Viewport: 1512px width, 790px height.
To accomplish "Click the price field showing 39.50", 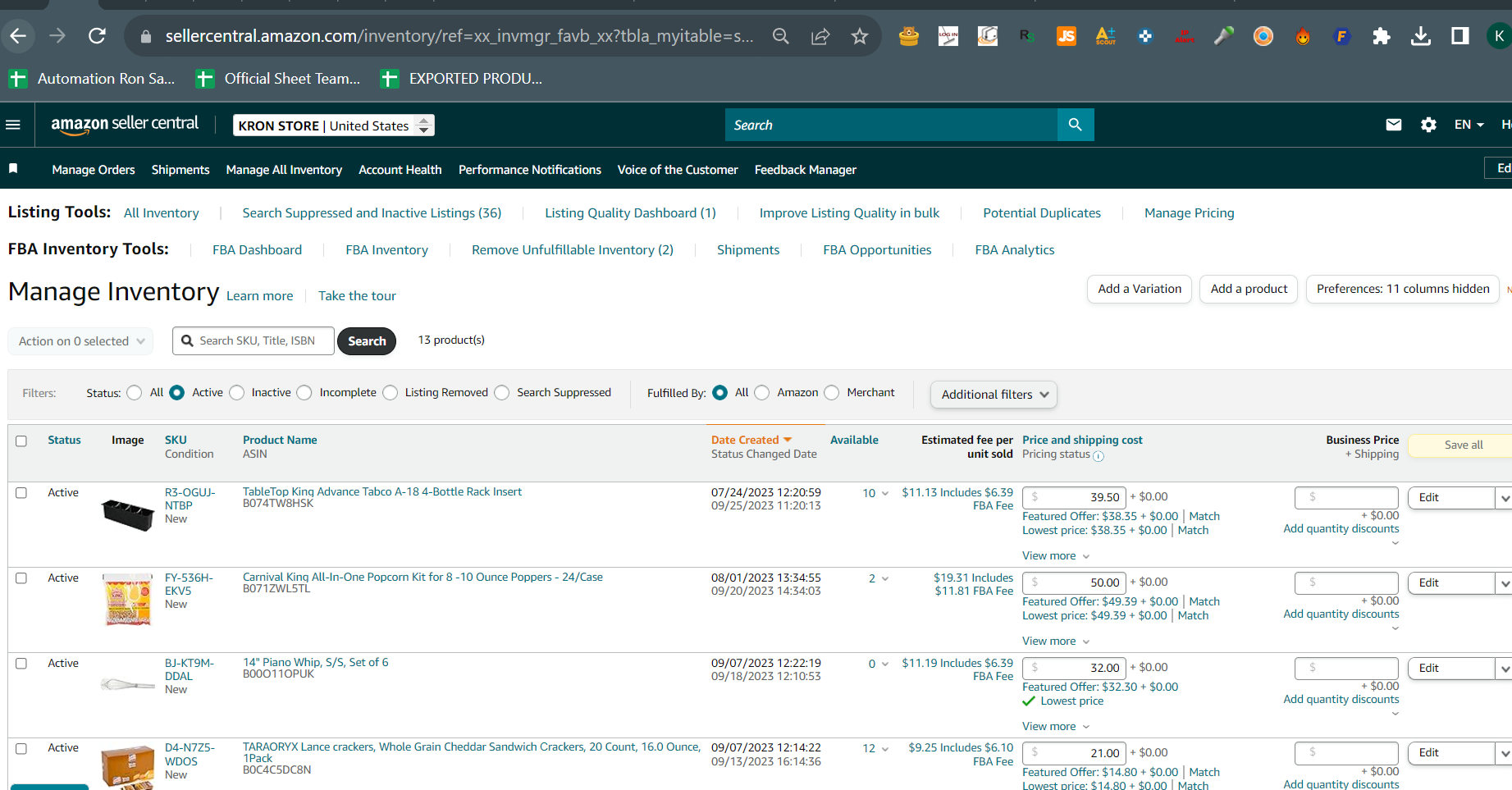I will click(x=1074, y=497).
